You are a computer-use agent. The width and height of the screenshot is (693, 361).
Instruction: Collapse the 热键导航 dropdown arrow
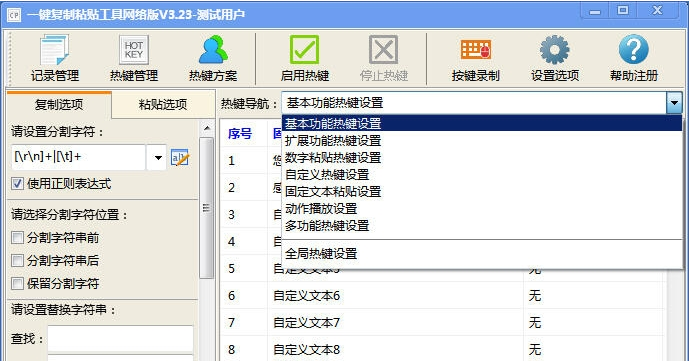point(674,103)
